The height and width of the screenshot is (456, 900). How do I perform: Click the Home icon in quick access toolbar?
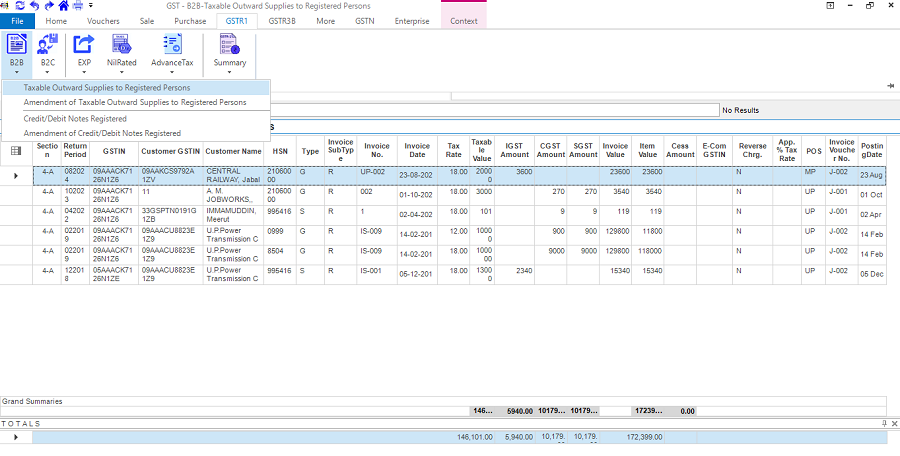coord(62,6)
